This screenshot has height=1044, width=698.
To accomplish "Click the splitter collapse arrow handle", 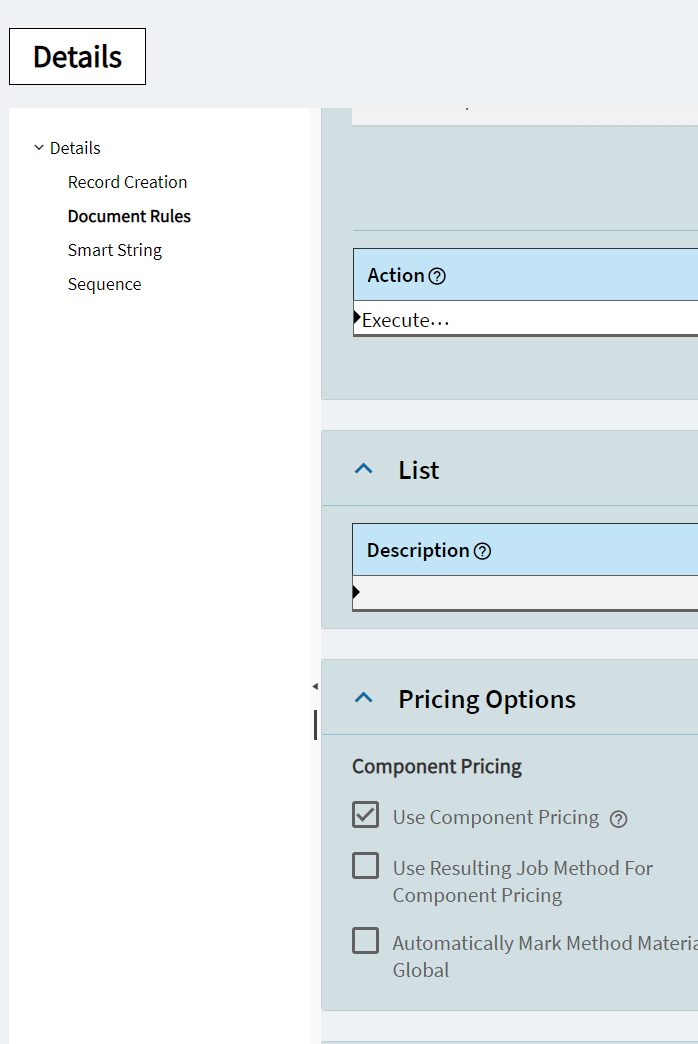I will [x=315, y=686].
